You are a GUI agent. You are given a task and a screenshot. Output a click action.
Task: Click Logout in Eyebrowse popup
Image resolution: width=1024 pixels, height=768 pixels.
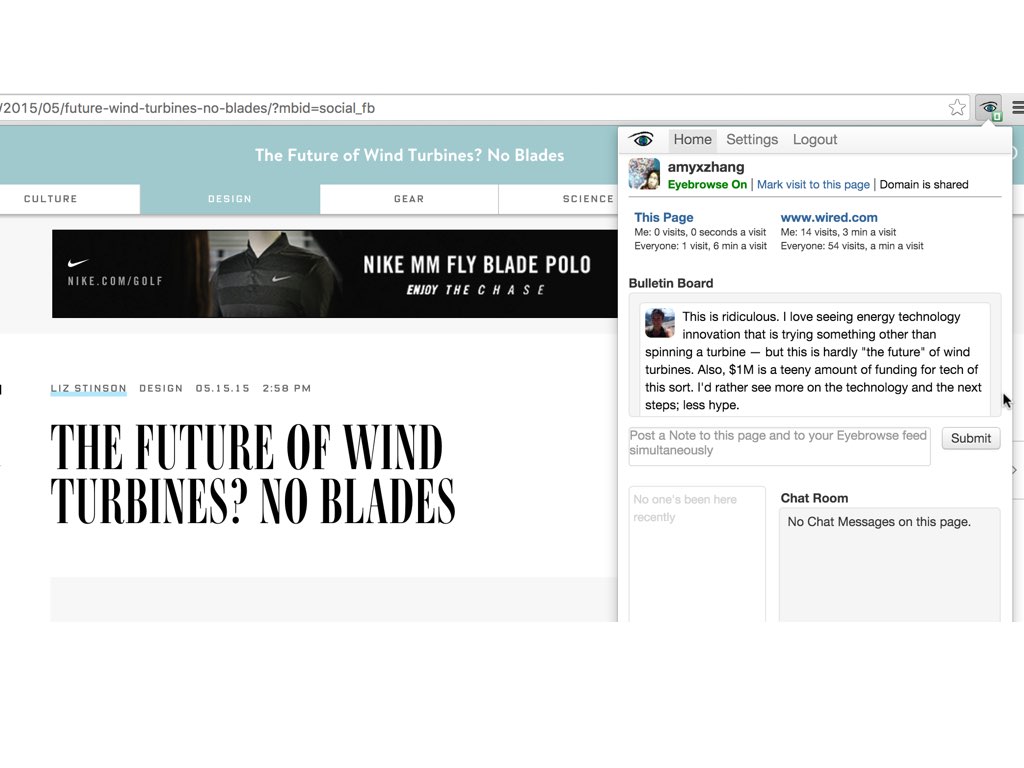pos(814,139)
